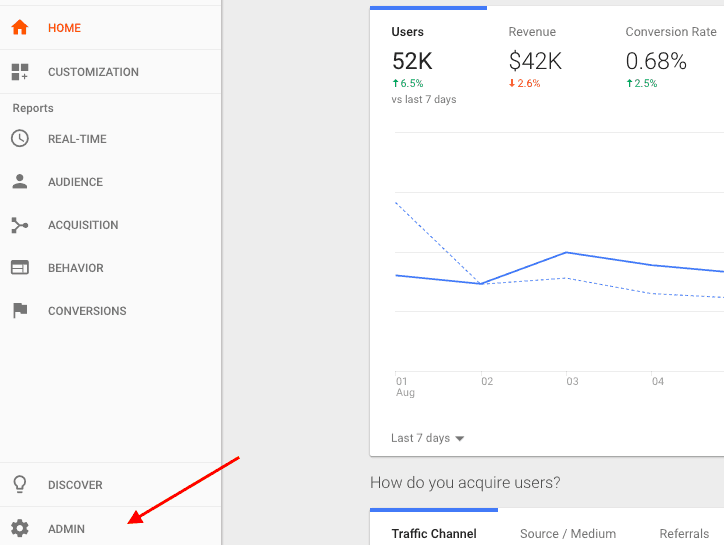Click the 03 Aug data point on chart
Viewport: 724px width, 545px height.
(567, 253)
